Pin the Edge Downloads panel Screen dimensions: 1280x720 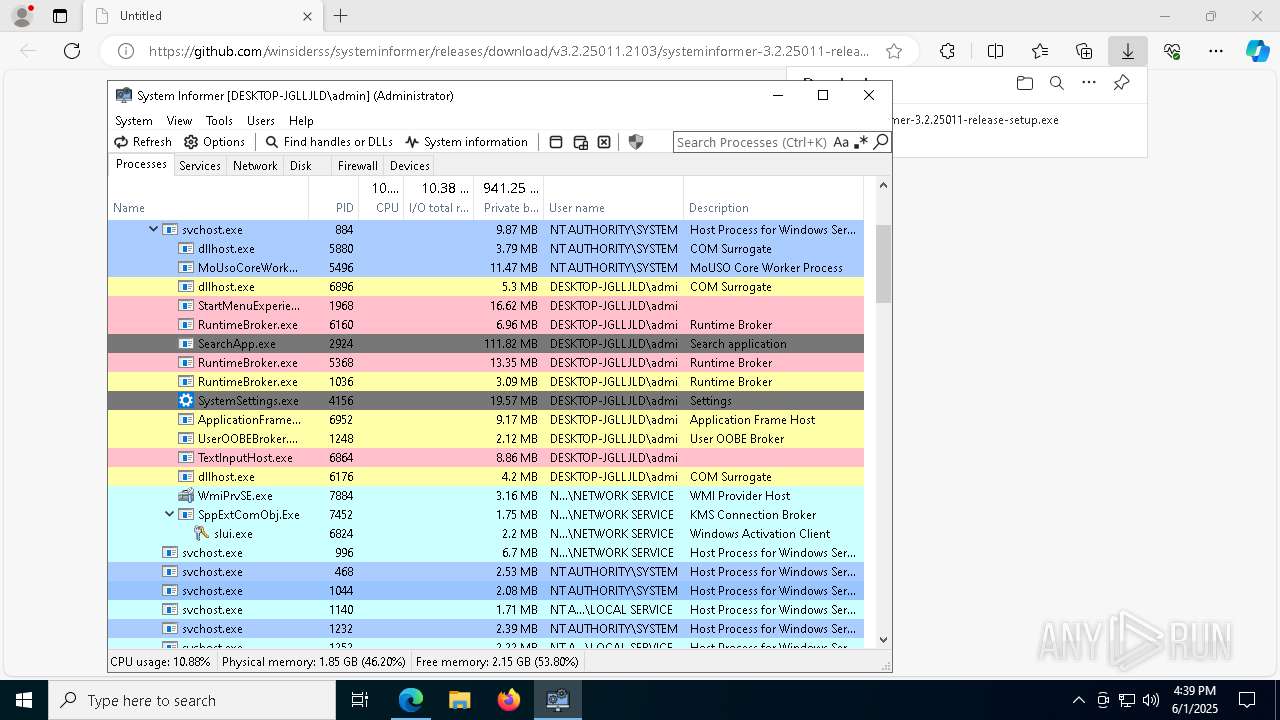point(1121,83)
